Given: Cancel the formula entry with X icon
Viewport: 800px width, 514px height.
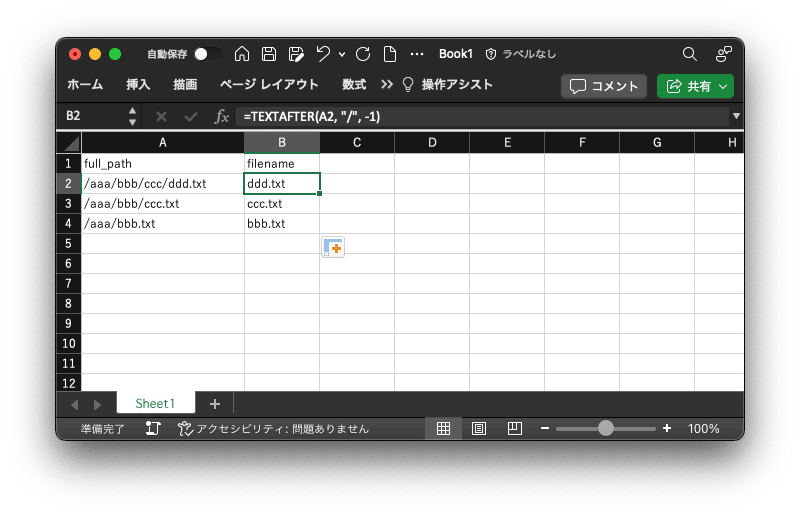Looking at the screenshot, I should [161, 117].
